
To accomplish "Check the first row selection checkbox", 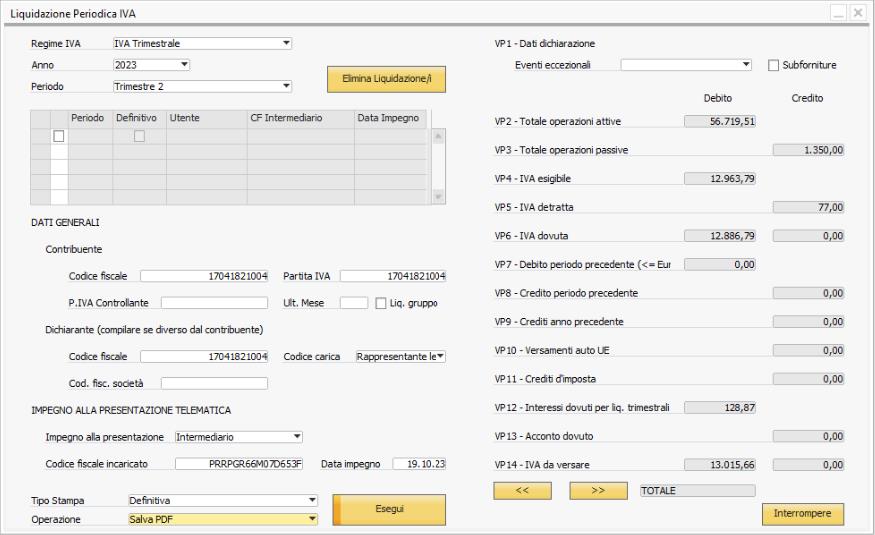I will coord(59,136).
